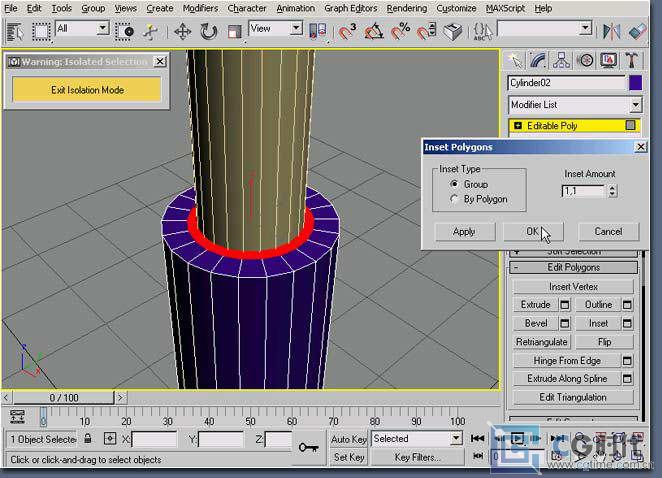662x478 pixels.
Task: Click OK in Inset Polygons dialog
Action: [x=533, y=232]
